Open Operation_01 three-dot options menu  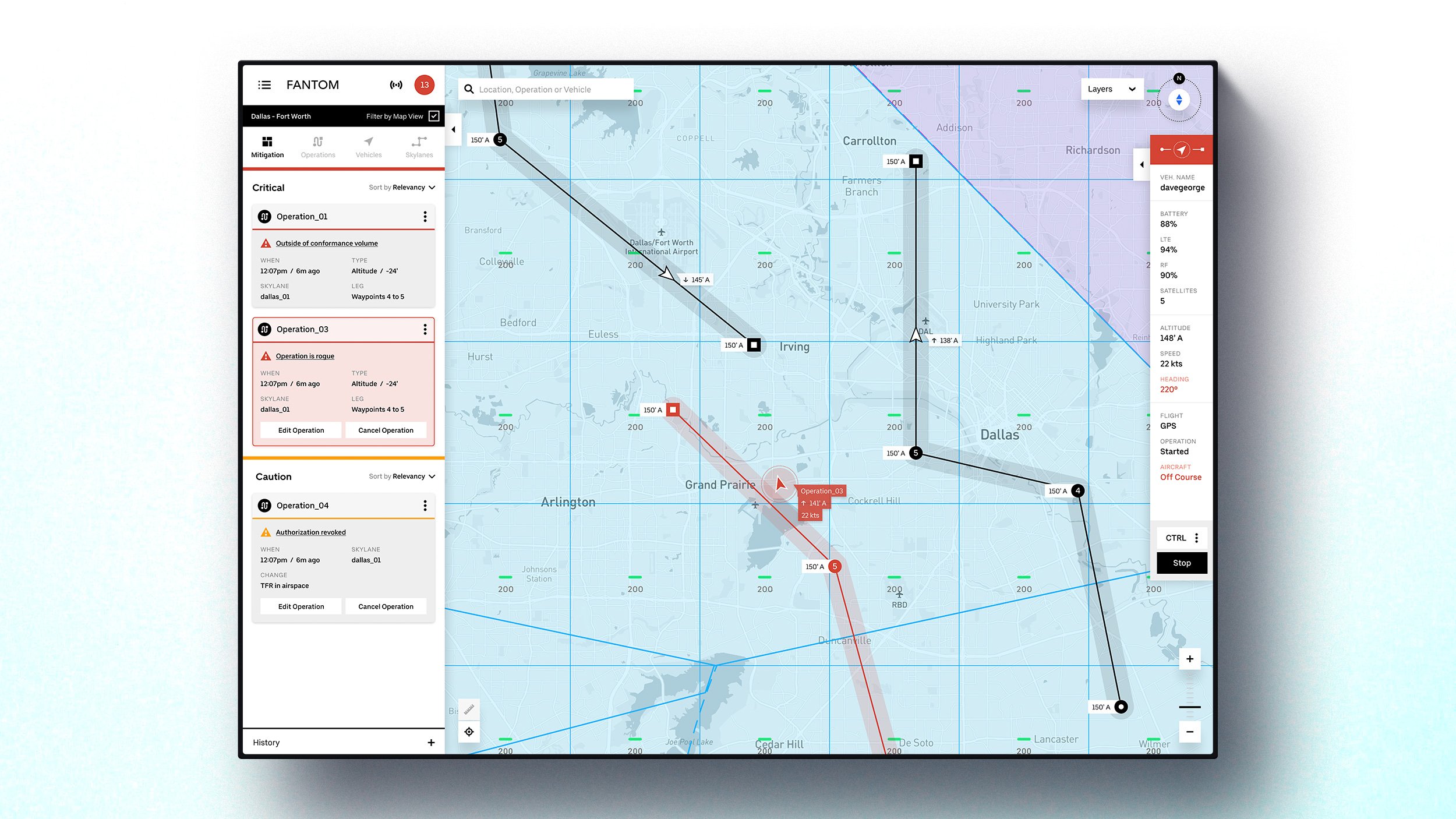click(x=425, y=217)
